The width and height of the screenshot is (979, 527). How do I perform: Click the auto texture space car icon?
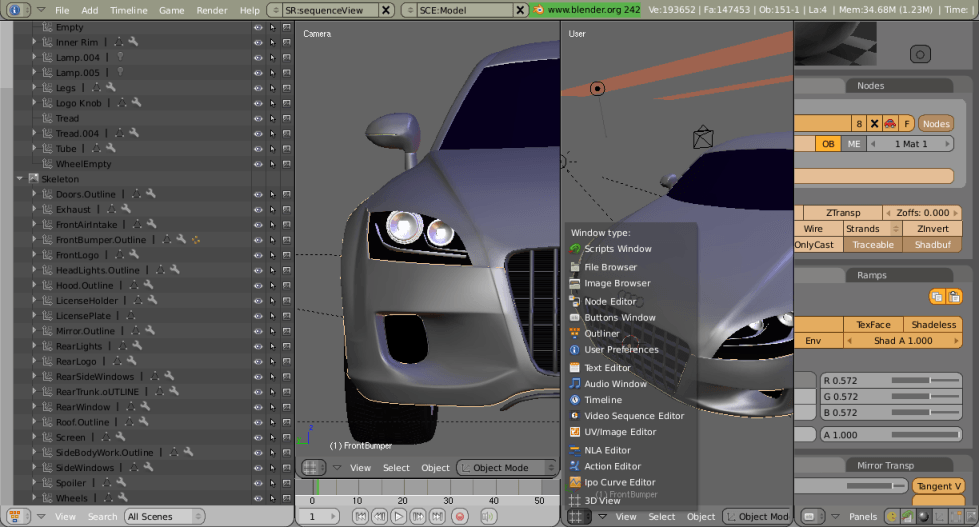click(890, 123)
